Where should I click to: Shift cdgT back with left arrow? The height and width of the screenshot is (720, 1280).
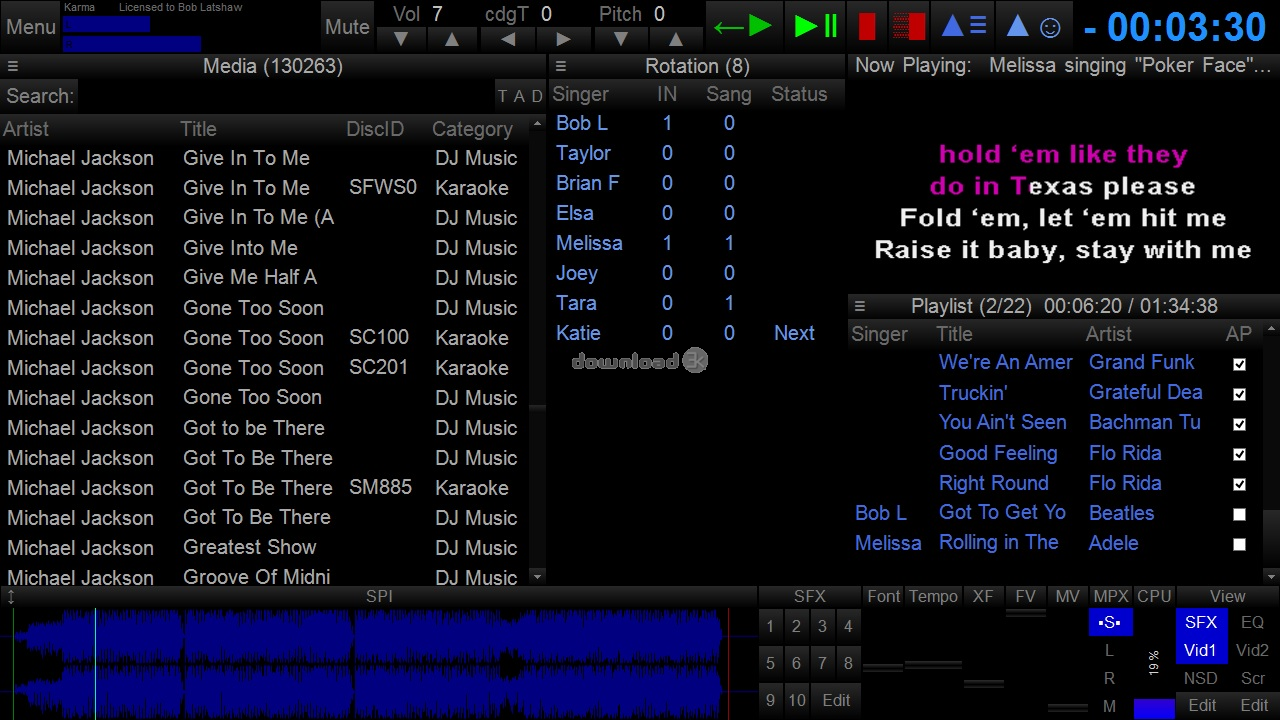(x=508, y=40)
